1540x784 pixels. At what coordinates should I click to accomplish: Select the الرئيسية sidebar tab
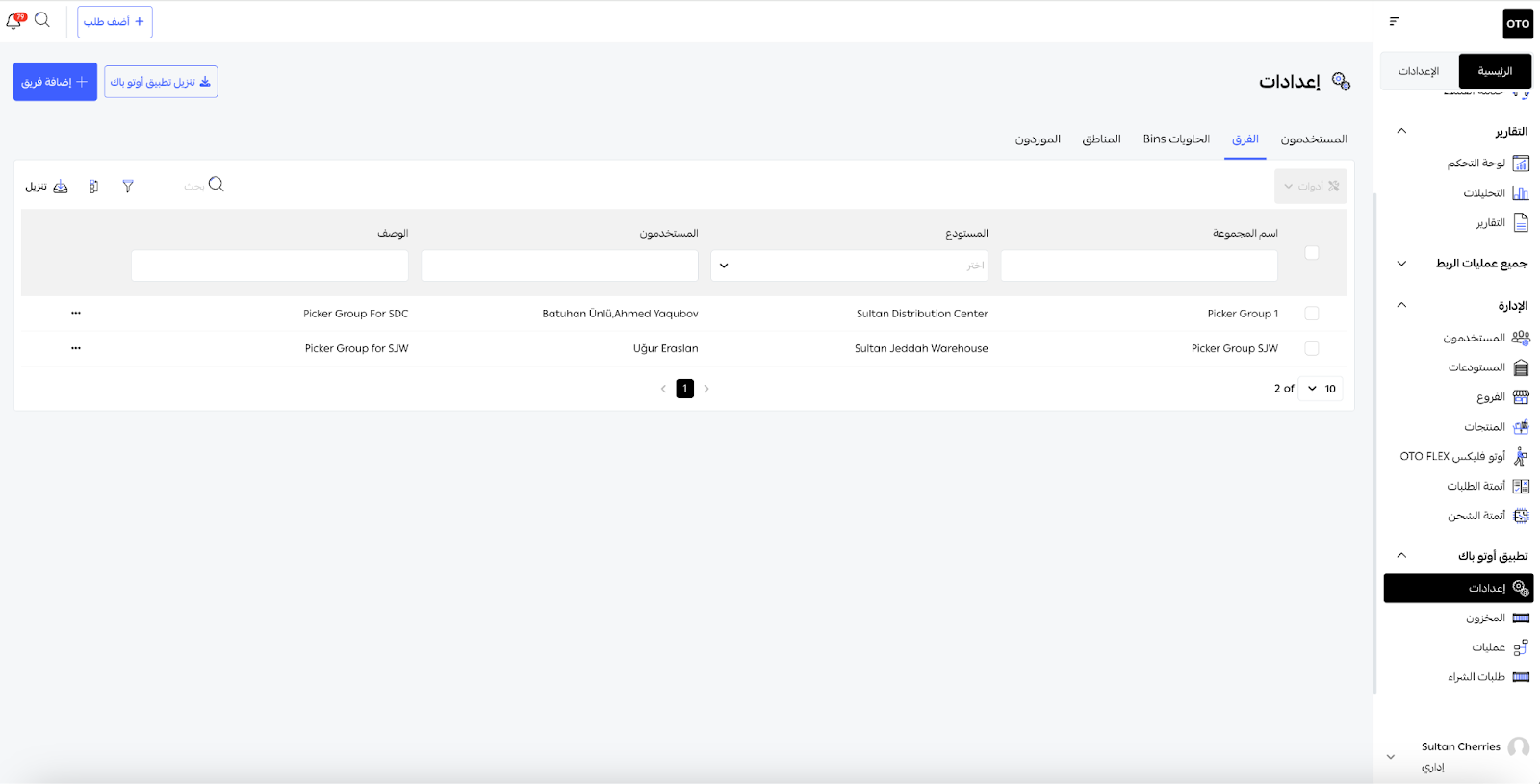[x=1495, y=71]
